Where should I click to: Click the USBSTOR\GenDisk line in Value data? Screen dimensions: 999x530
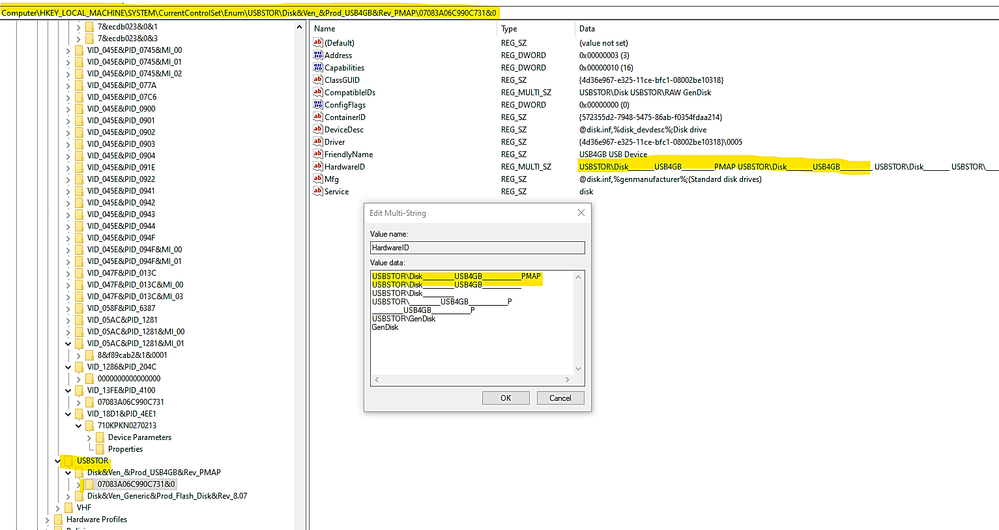(404, 319)
